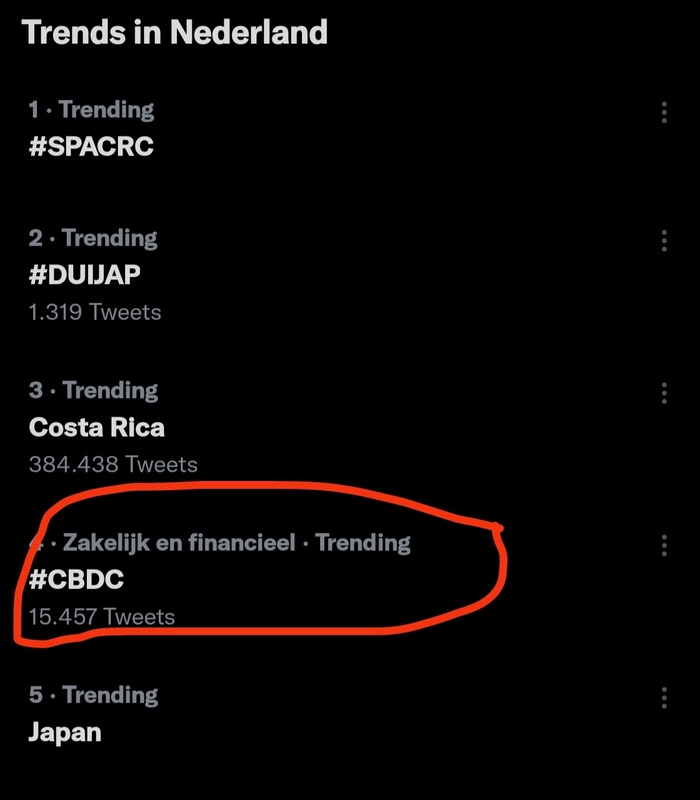Open more options for #SPACRC trend
Viewport: 700px width, 800px height.
point(664,112)
